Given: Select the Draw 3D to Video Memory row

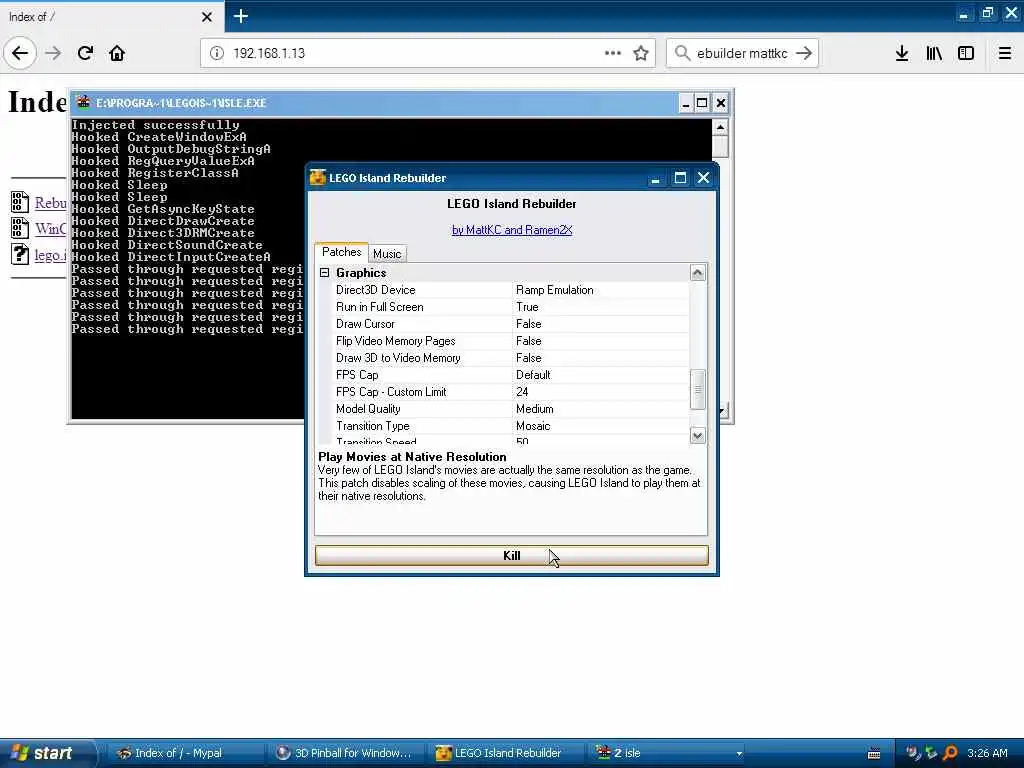Looking at the screenshot, I should (511, 358).
